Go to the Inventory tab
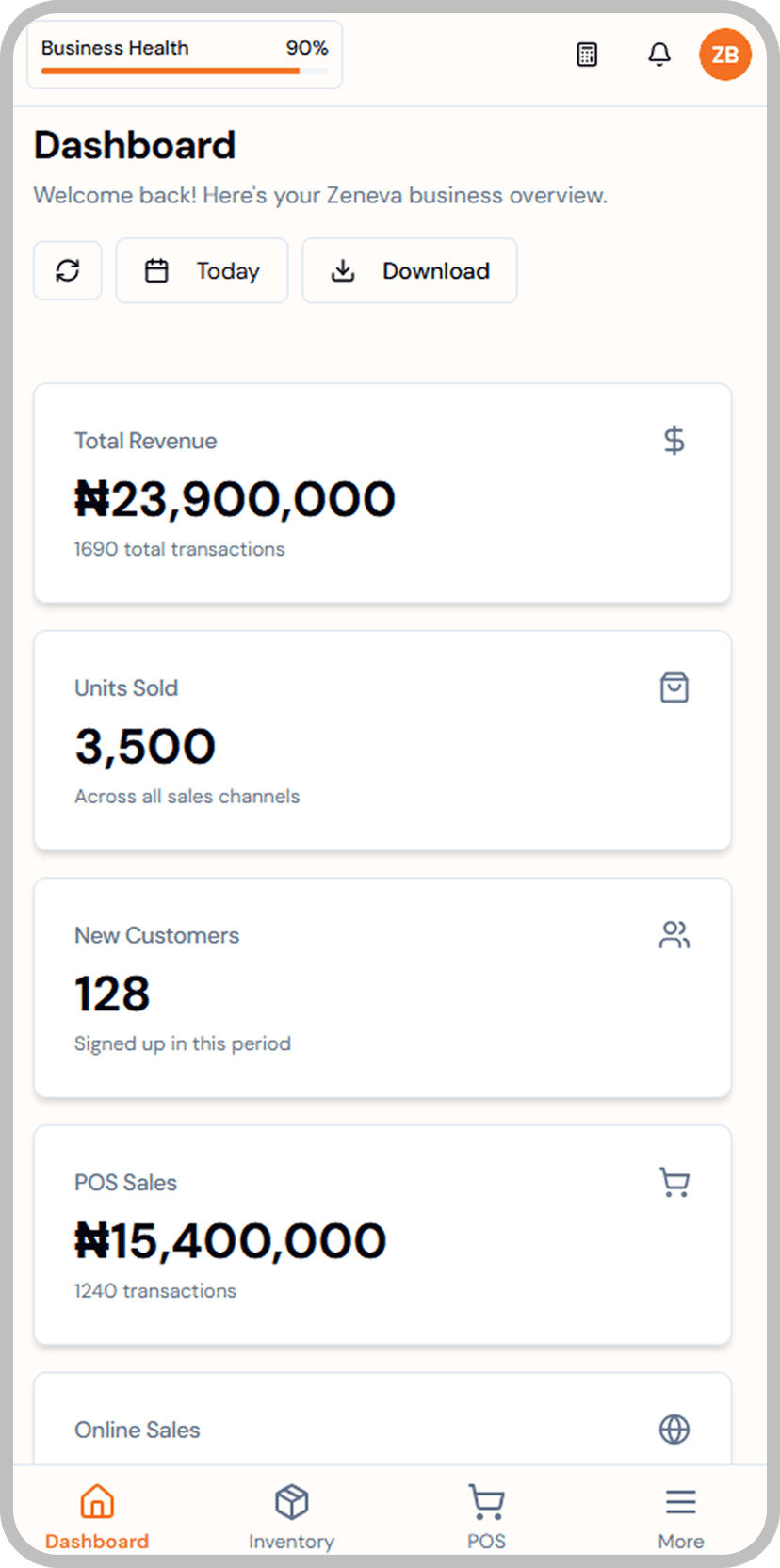Image resolution: width=780 pixels, height=1568 pixels. tap(291, 1516)
